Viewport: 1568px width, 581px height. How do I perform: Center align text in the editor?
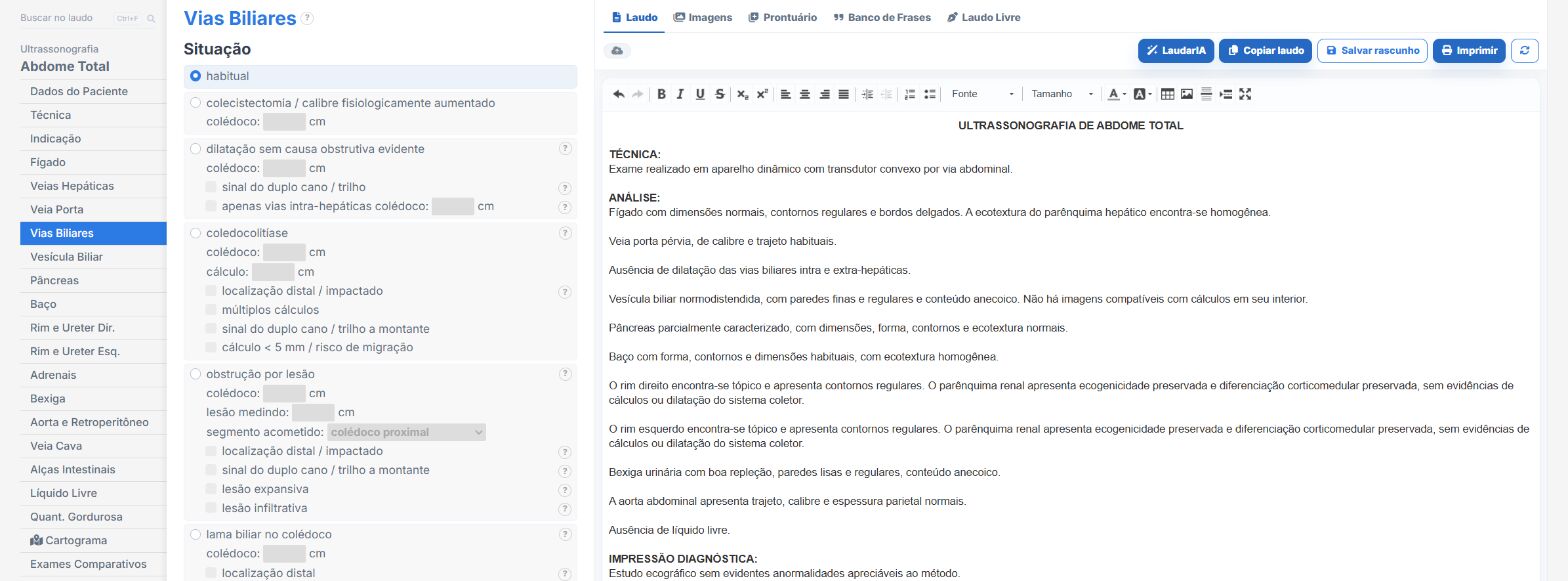point(805,94)
